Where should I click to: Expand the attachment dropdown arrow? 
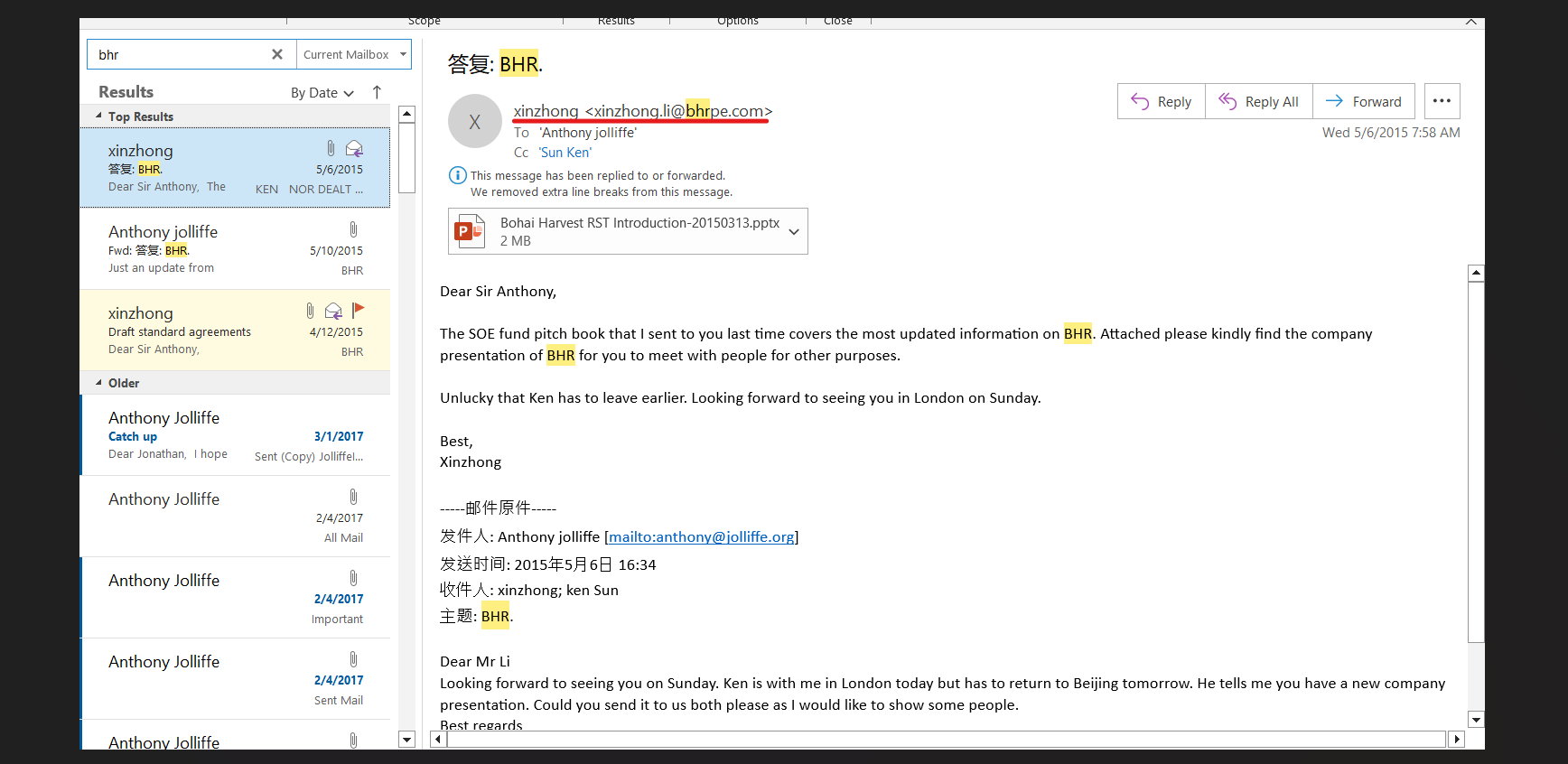pyautogui.click(x=794, y=231)
